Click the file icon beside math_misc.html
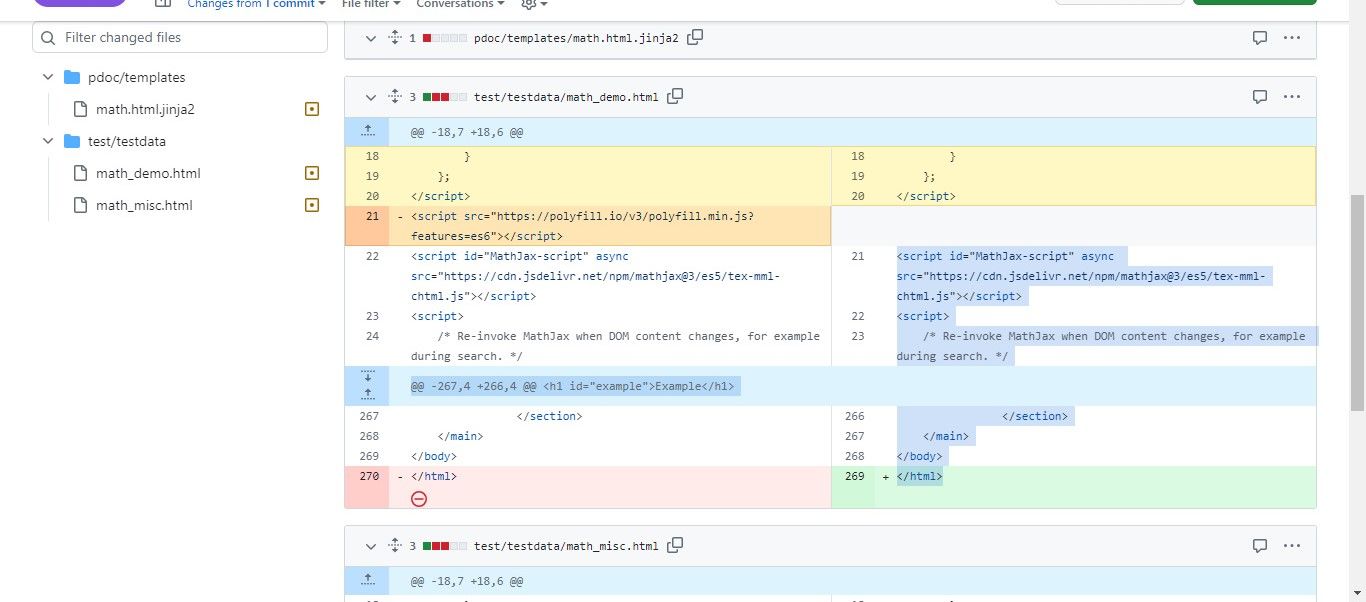Image resolution: width=1366 pixels, height=602 pixels. pos(80,205)
